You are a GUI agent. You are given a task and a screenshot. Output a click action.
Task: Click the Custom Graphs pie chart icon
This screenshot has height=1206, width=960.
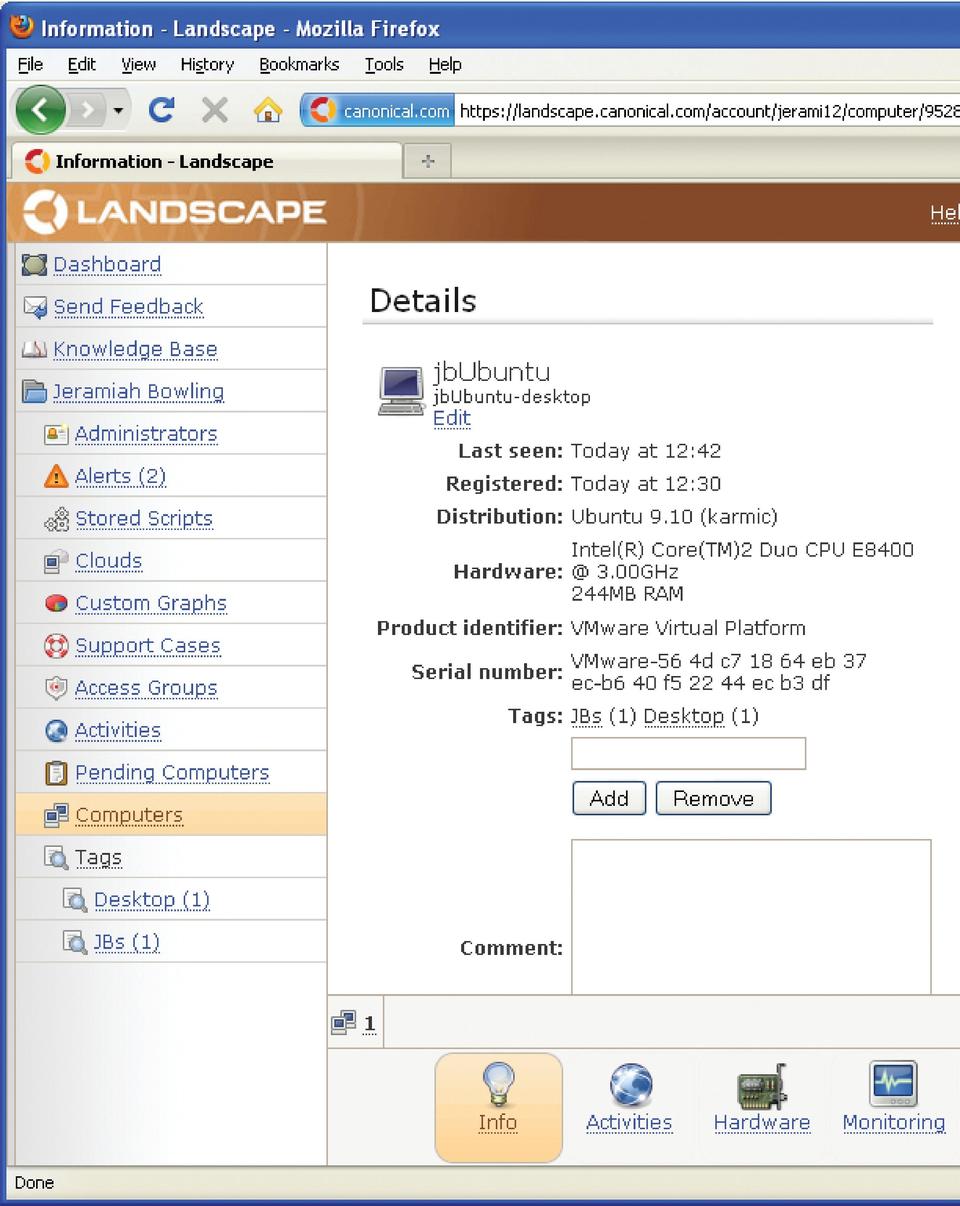[x=56, y=603]
